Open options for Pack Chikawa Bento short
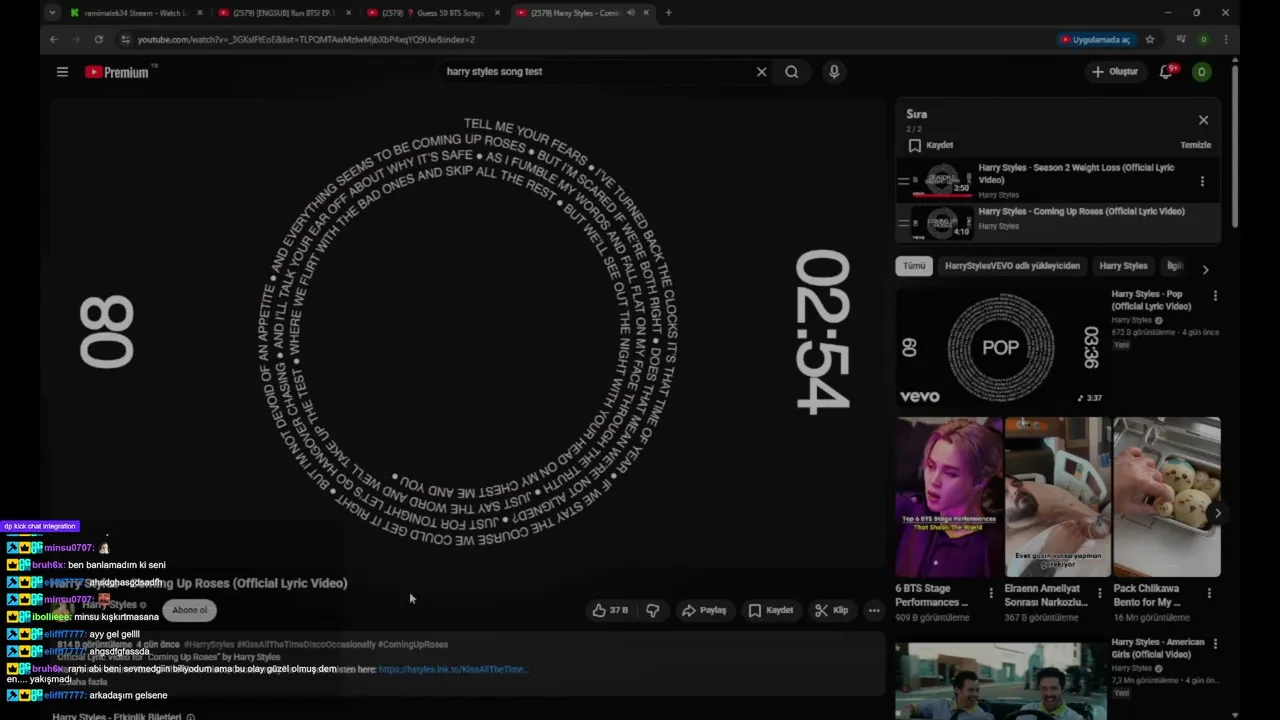1280x720 pixels. coord(1209,593)
